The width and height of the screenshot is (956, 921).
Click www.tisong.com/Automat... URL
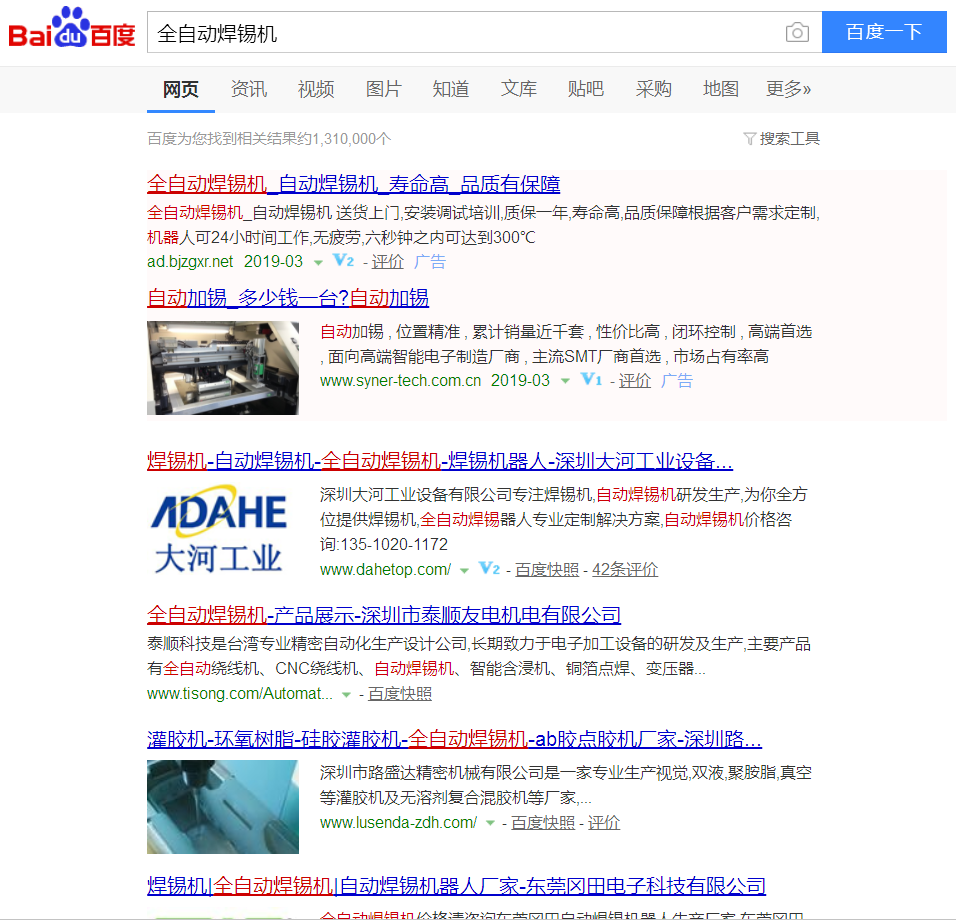click(240, 694)
